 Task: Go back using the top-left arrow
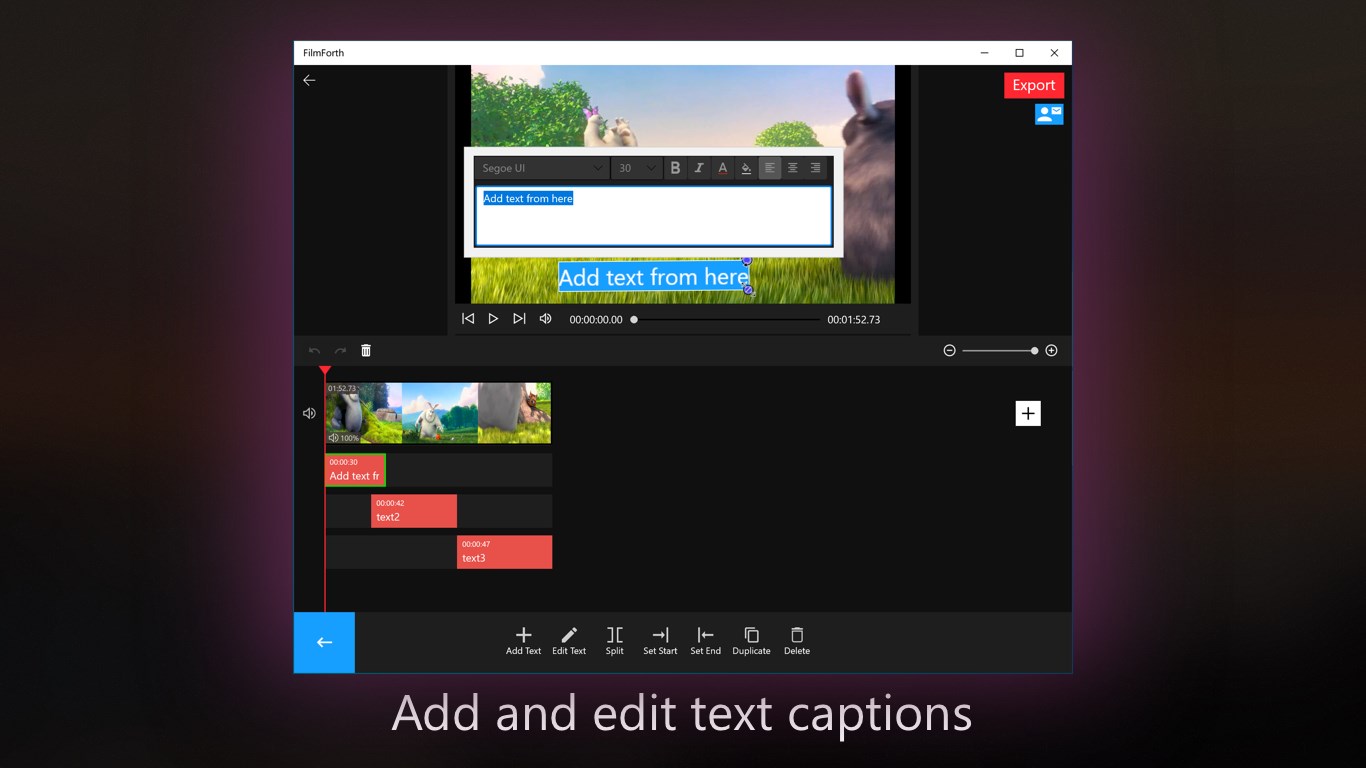pyautogui.click(x=309, y=80)
